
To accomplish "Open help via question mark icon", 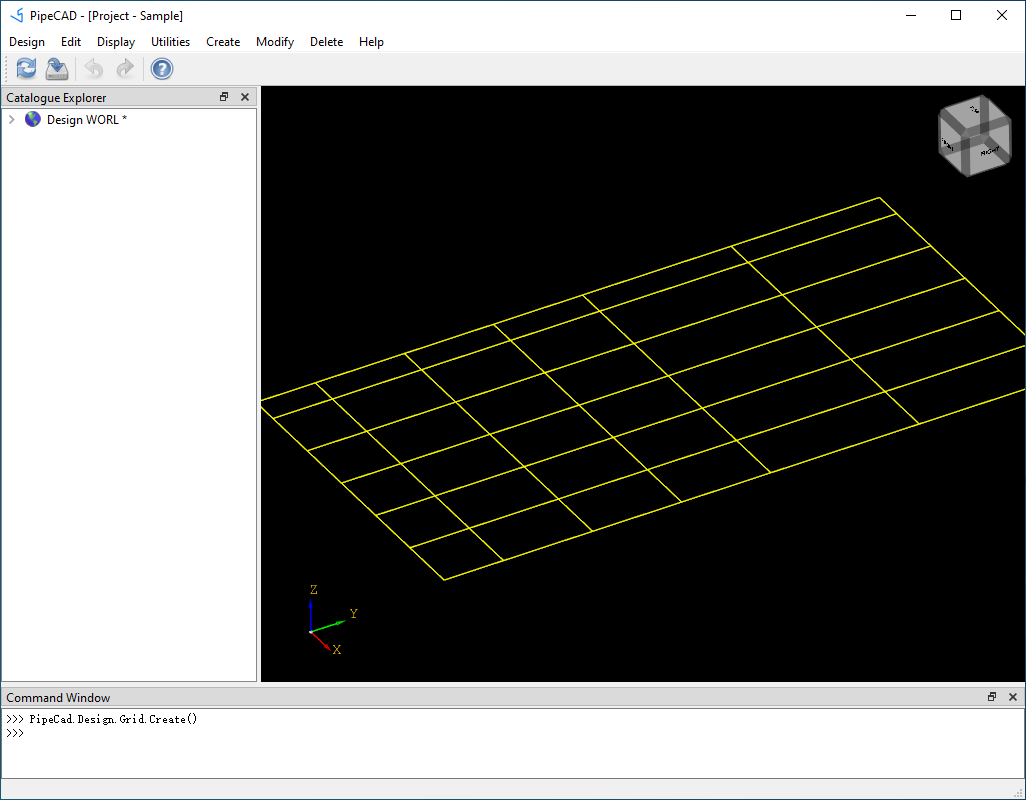I will [x=162, y=69].
